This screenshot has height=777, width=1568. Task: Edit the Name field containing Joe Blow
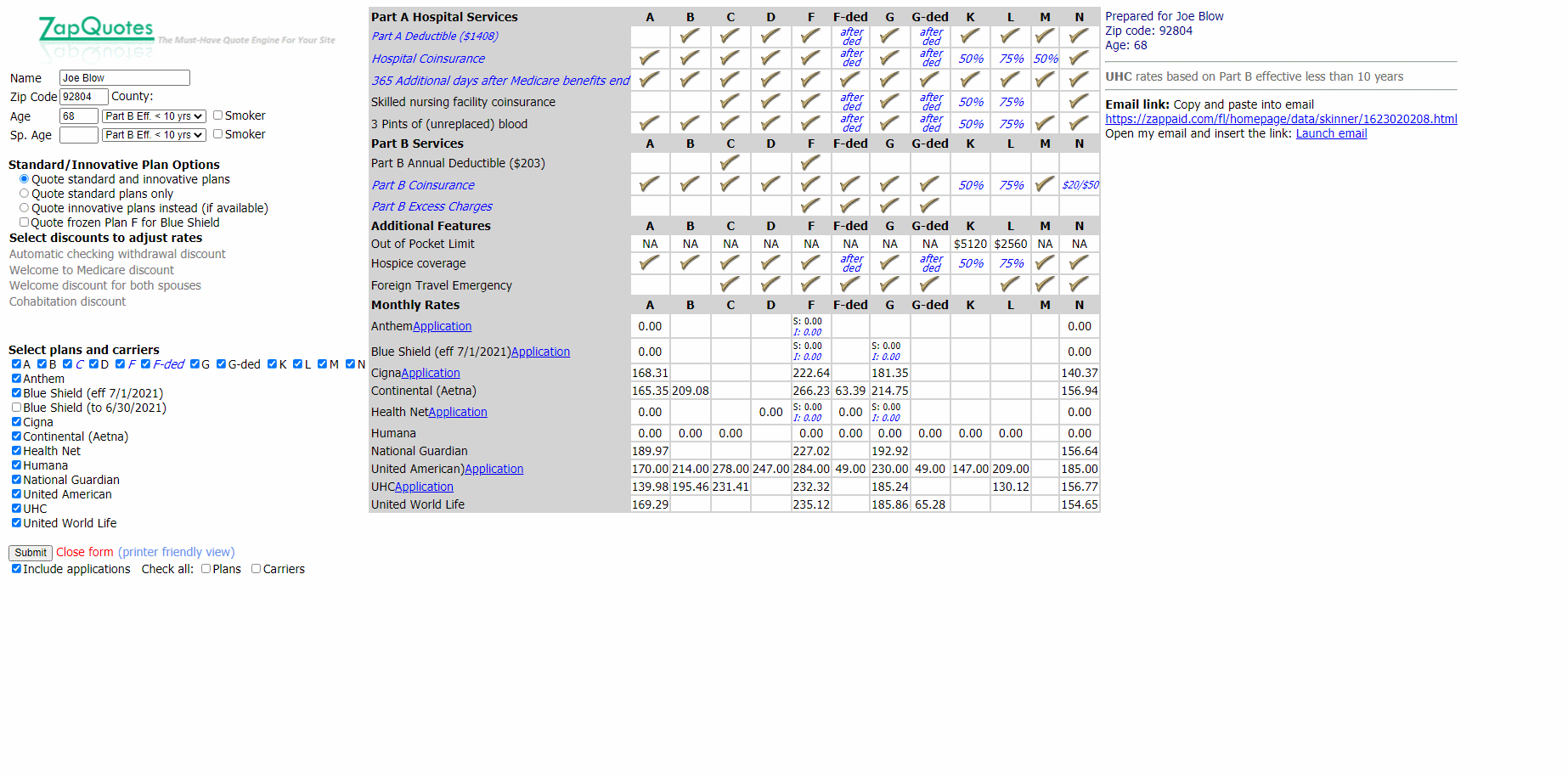125,78
